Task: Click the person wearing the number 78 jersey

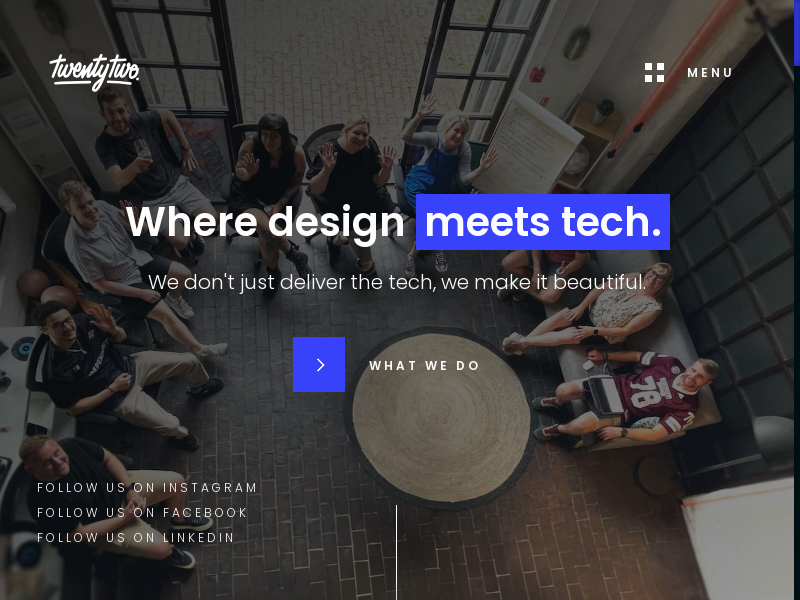Action: point(633,395)
